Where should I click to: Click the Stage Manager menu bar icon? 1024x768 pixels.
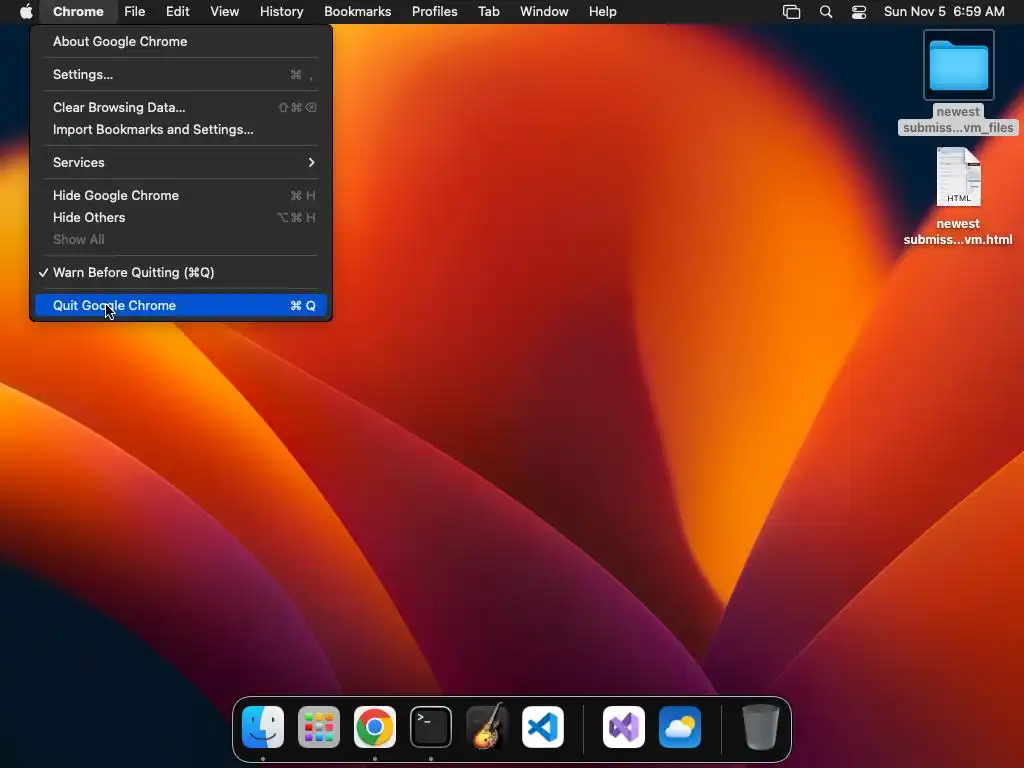pyautogui.click(x=792, y=12)
